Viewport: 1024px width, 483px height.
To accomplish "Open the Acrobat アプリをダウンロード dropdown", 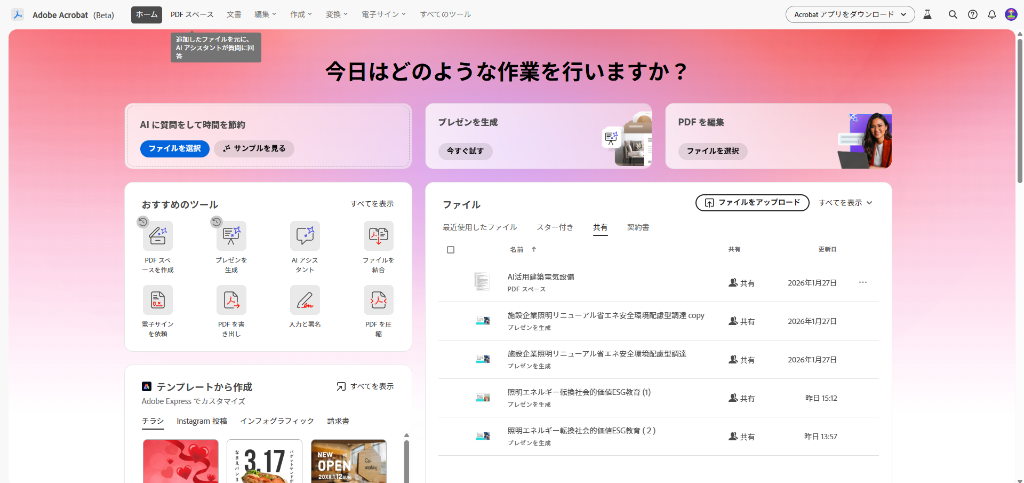I will click(850, 14).
